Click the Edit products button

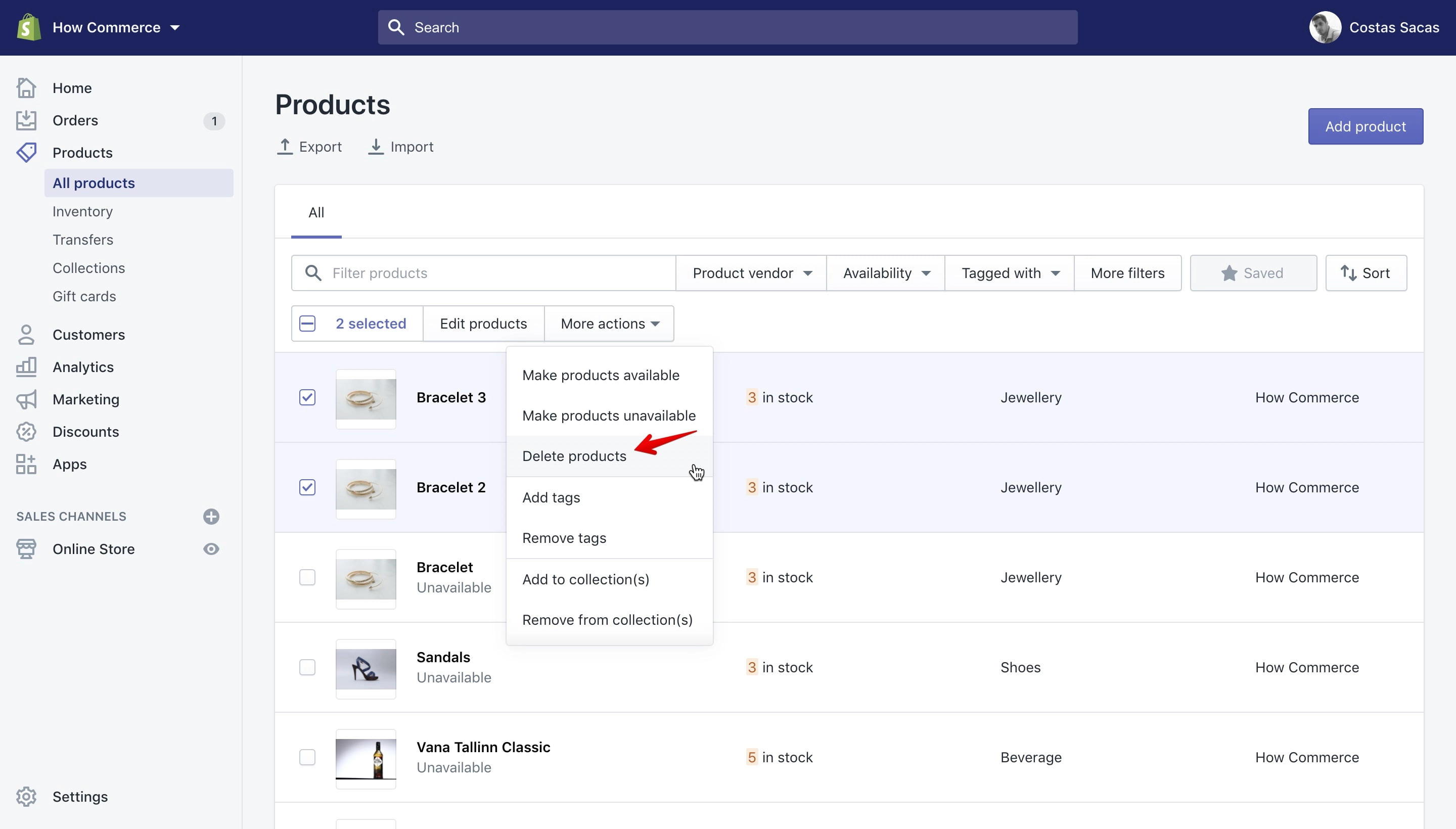click(483, 324)
